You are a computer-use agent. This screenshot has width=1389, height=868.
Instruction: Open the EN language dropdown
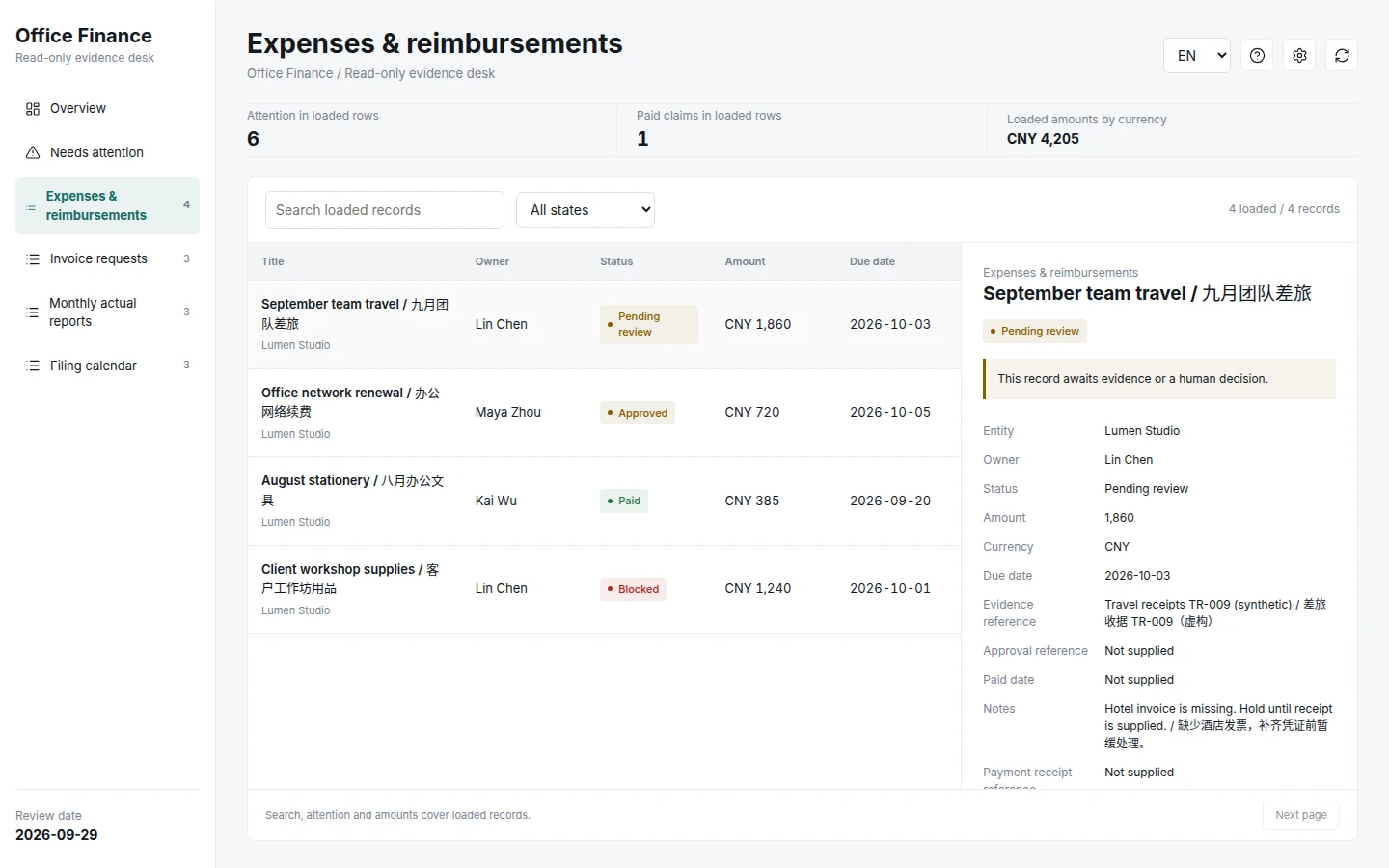click(x=1197, y=55)
